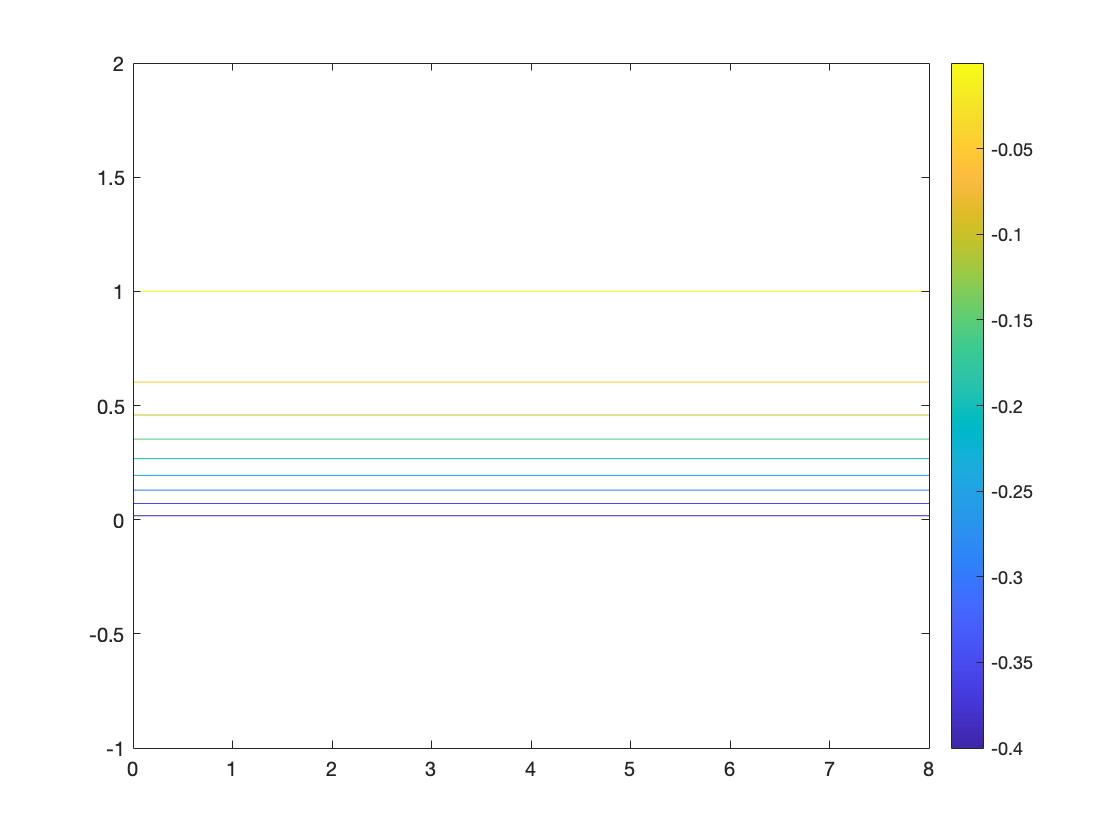
Task: Click the colorbar tick label -0.25
Action: 1010,492
